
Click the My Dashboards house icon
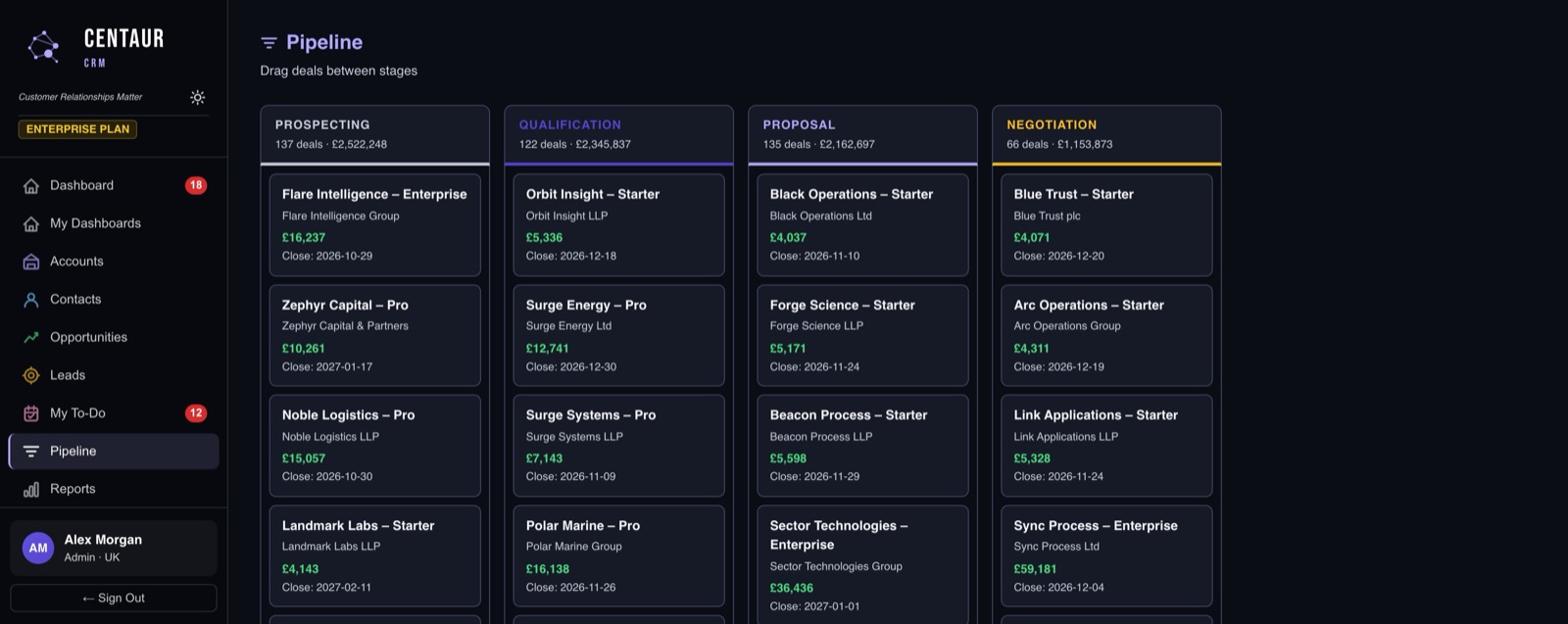point(31,223)
